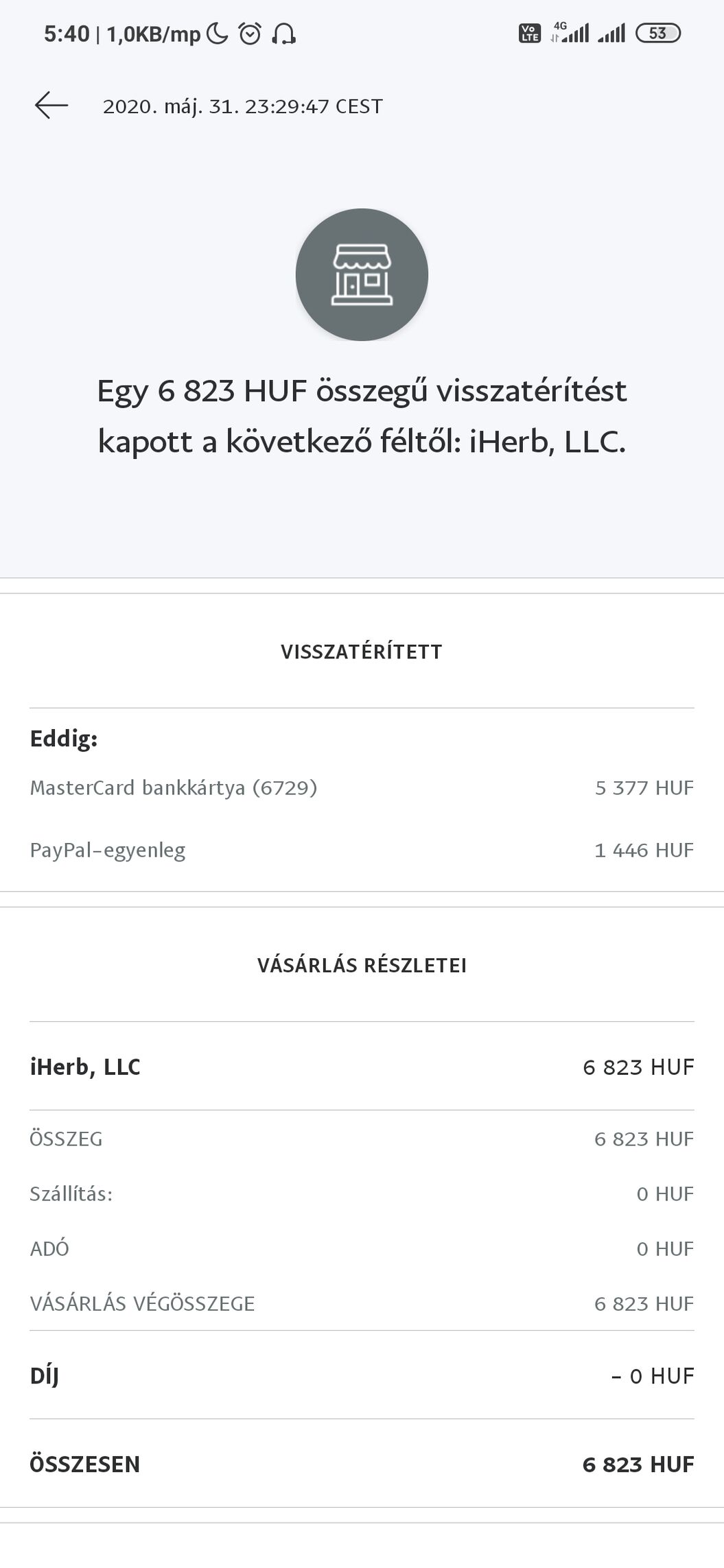Viewport: 724px width, 1568px height.
Task: Tap the VÁSÁRLÁS VÉGÖSSZEGE row
Action: (x=362, y=1304)
